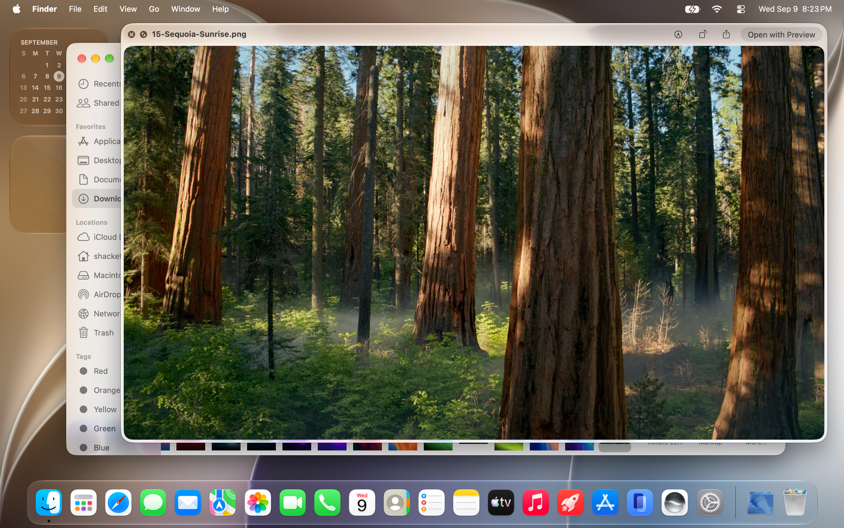844x528 pixels.
Task: Filter by Yellow tag in sidebar
Action: pos(97,409)
